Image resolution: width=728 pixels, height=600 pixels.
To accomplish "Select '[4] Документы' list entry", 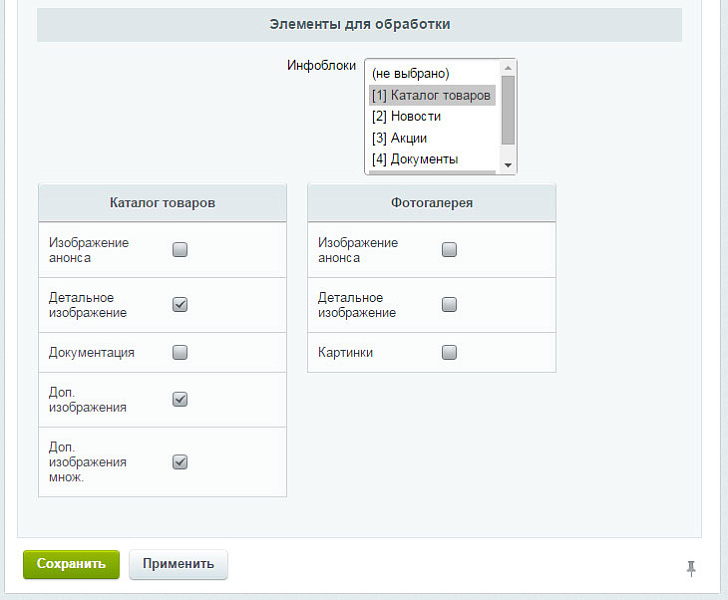I will (415, 159).
